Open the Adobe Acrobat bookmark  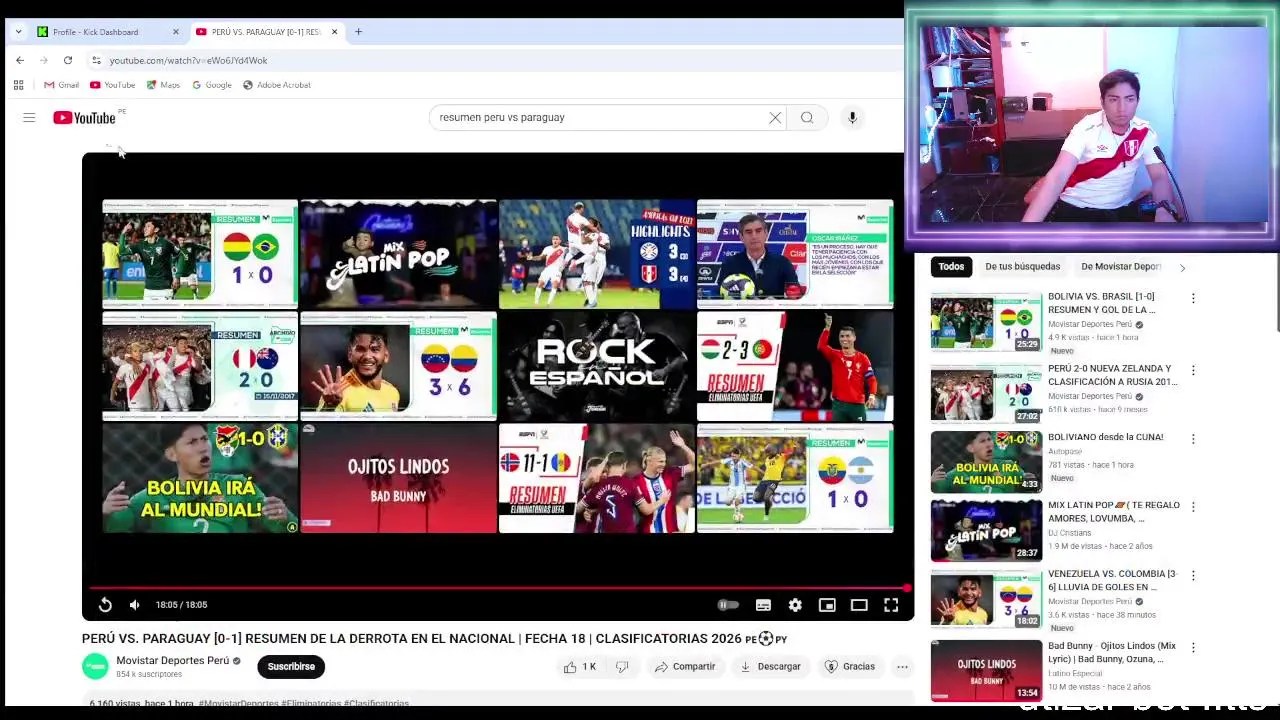click(x=277, y=85)
